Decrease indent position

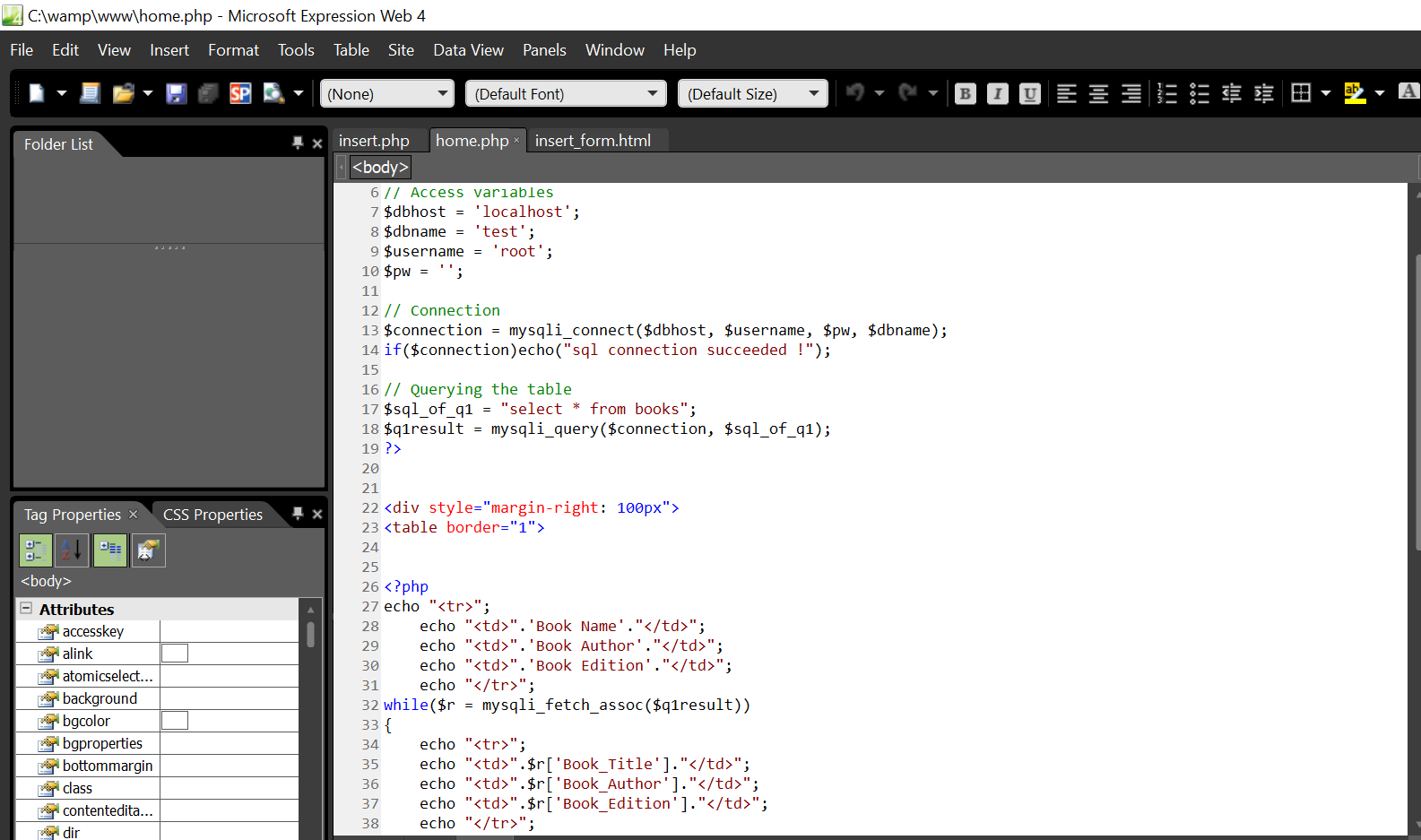[1232, 93]
